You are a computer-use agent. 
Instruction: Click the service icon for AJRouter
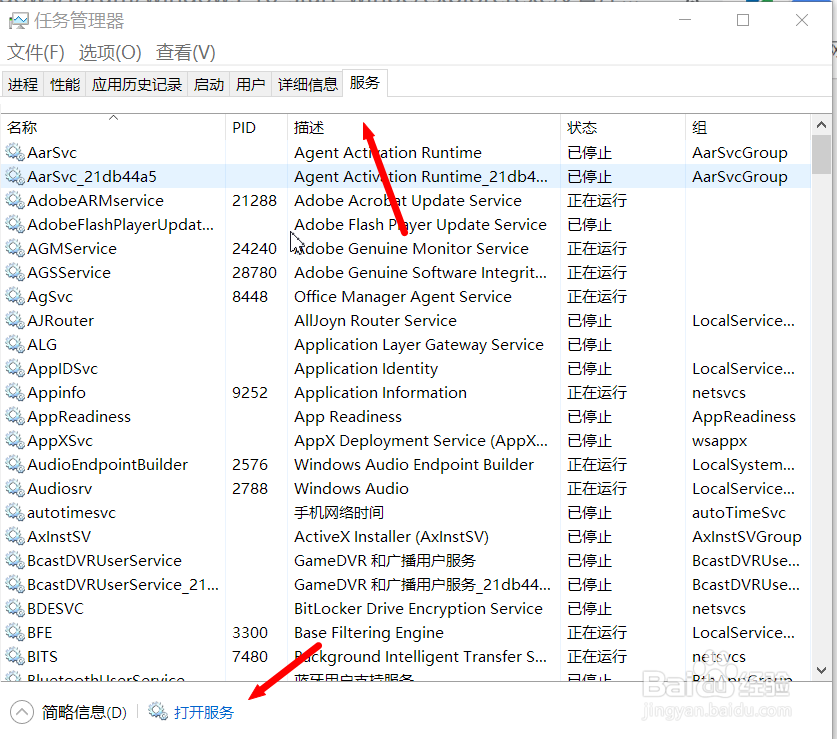15,320
